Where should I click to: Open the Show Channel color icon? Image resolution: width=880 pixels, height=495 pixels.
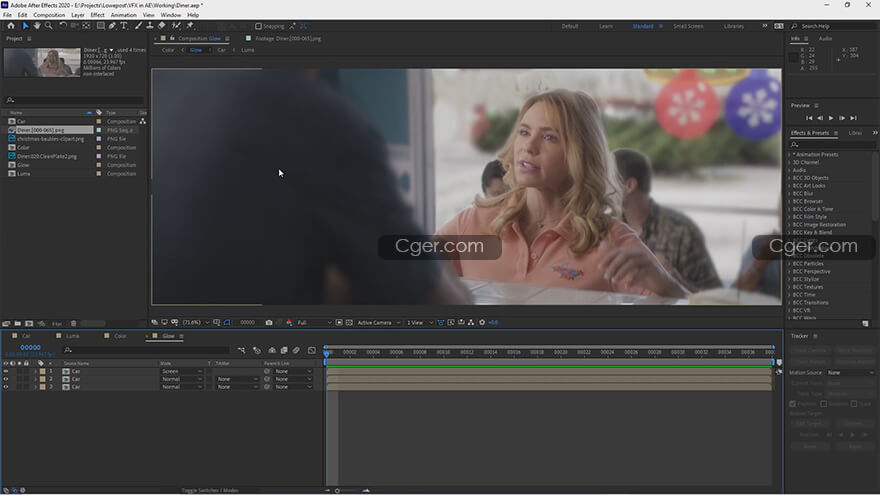pyautogui.click(x=289, y=323)
